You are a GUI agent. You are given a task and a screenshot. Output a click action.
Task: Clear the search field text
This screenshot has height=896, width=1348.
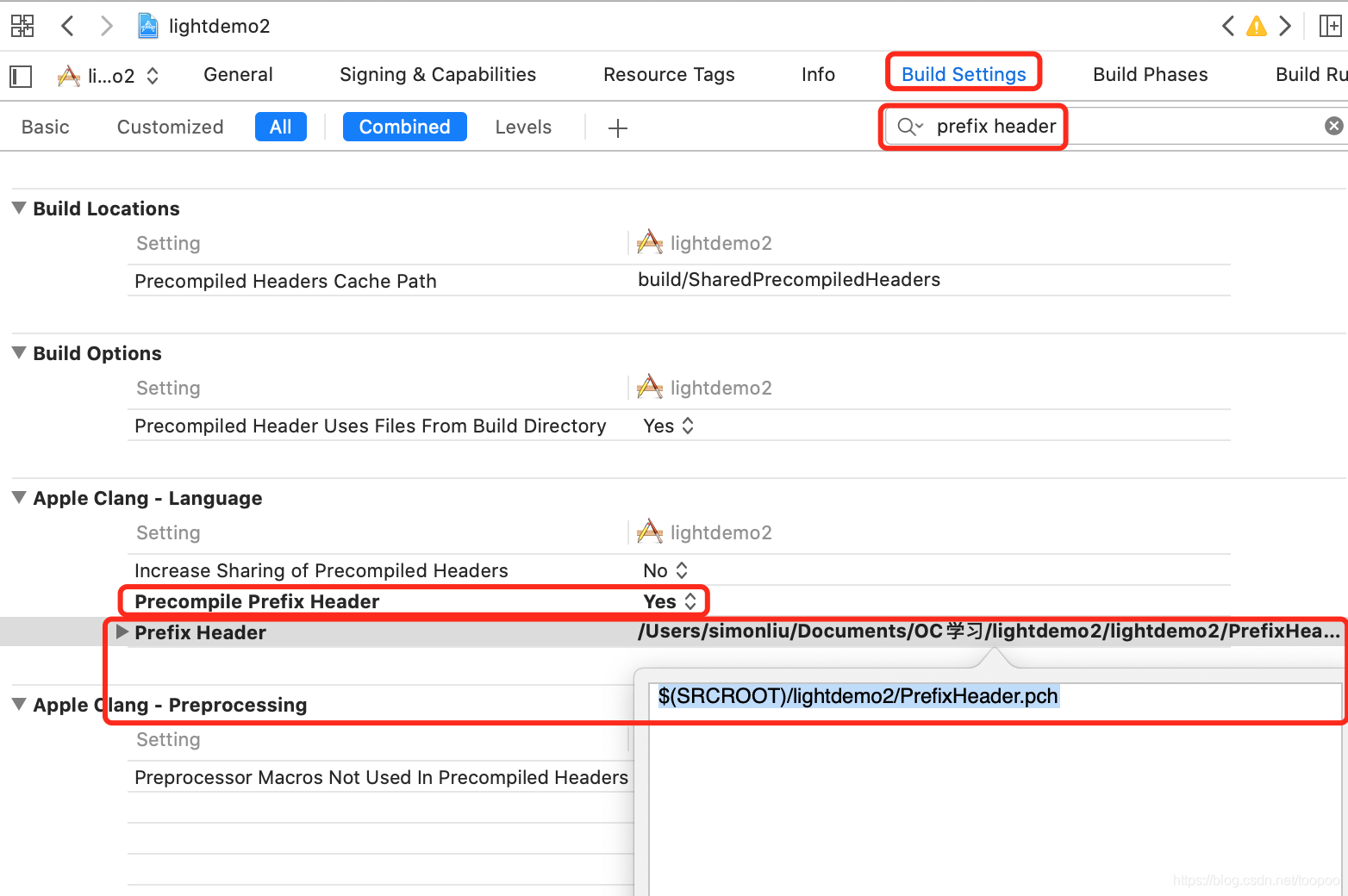pyautogui.click(x=1333, y=127)
